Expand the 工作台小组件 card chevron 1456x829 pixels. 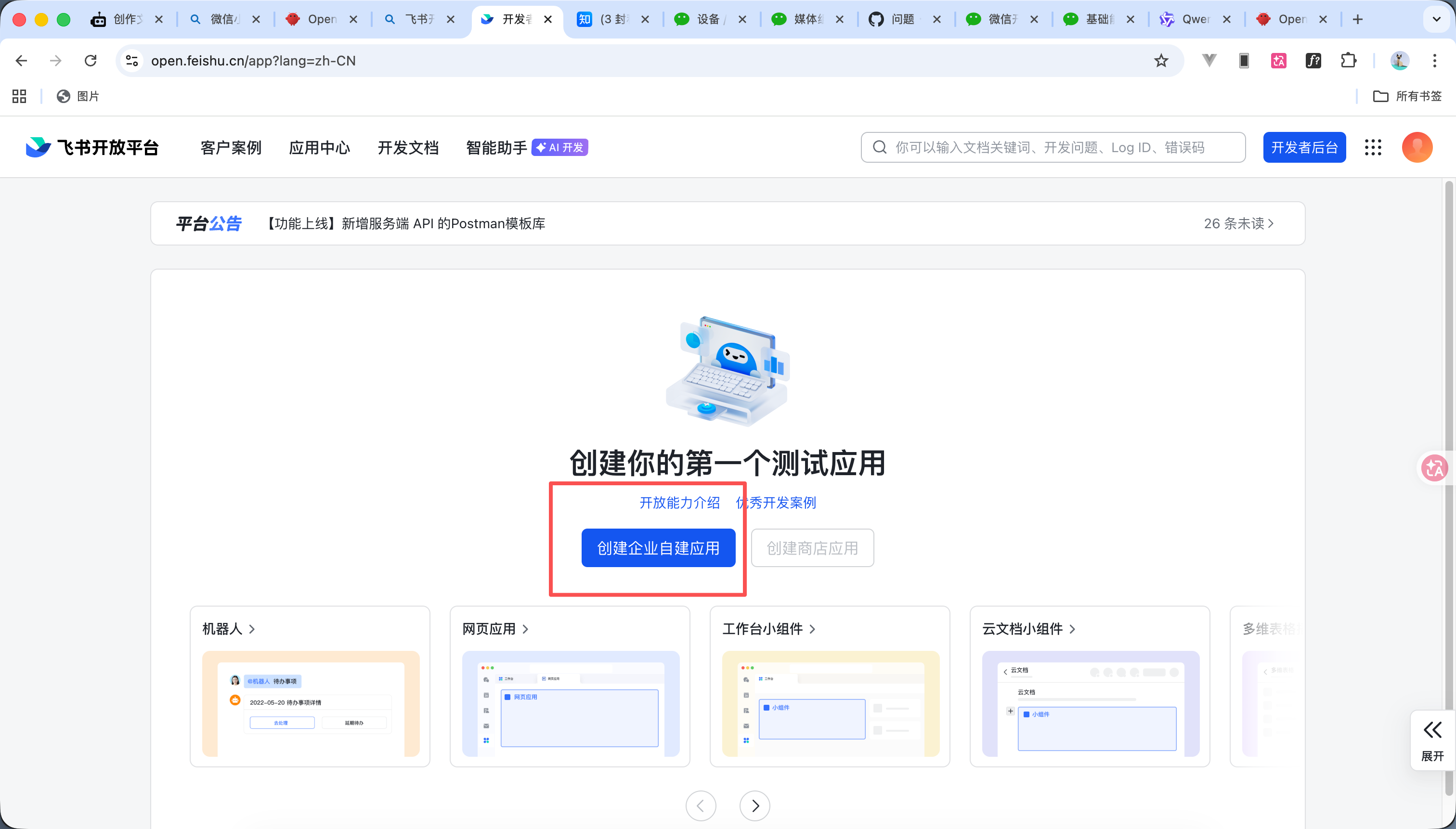point(812,629)
